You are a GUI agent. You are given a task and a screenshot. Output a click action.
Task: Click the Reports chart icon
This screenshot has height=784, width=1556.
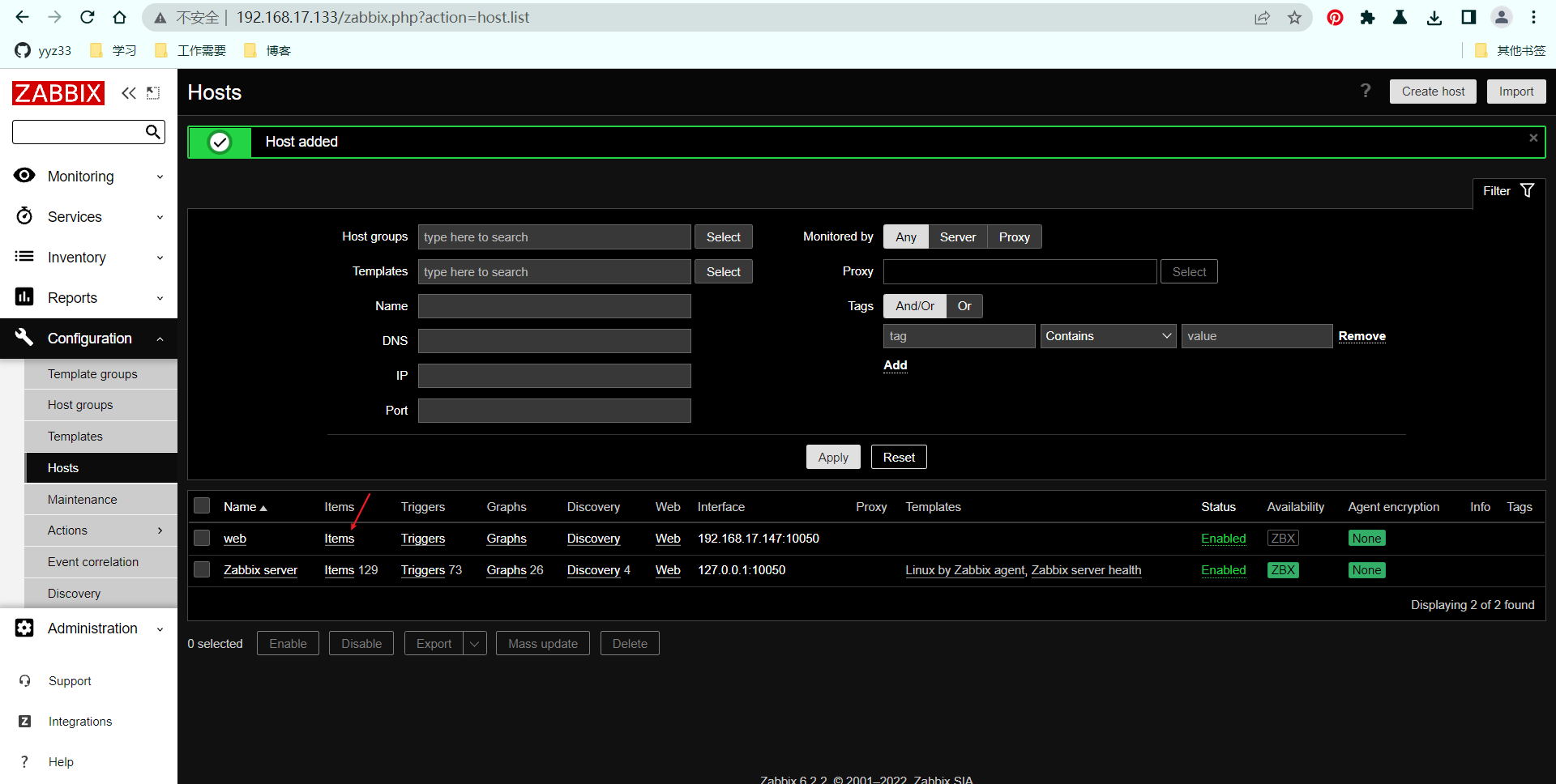(24, 297)
